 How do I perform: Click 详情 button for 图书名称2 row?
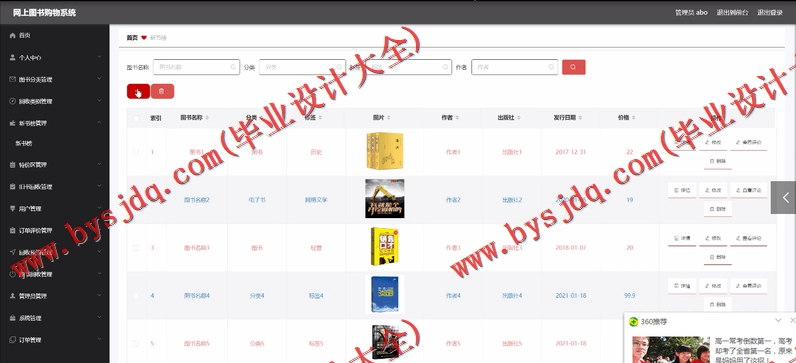tap(682, 190)
